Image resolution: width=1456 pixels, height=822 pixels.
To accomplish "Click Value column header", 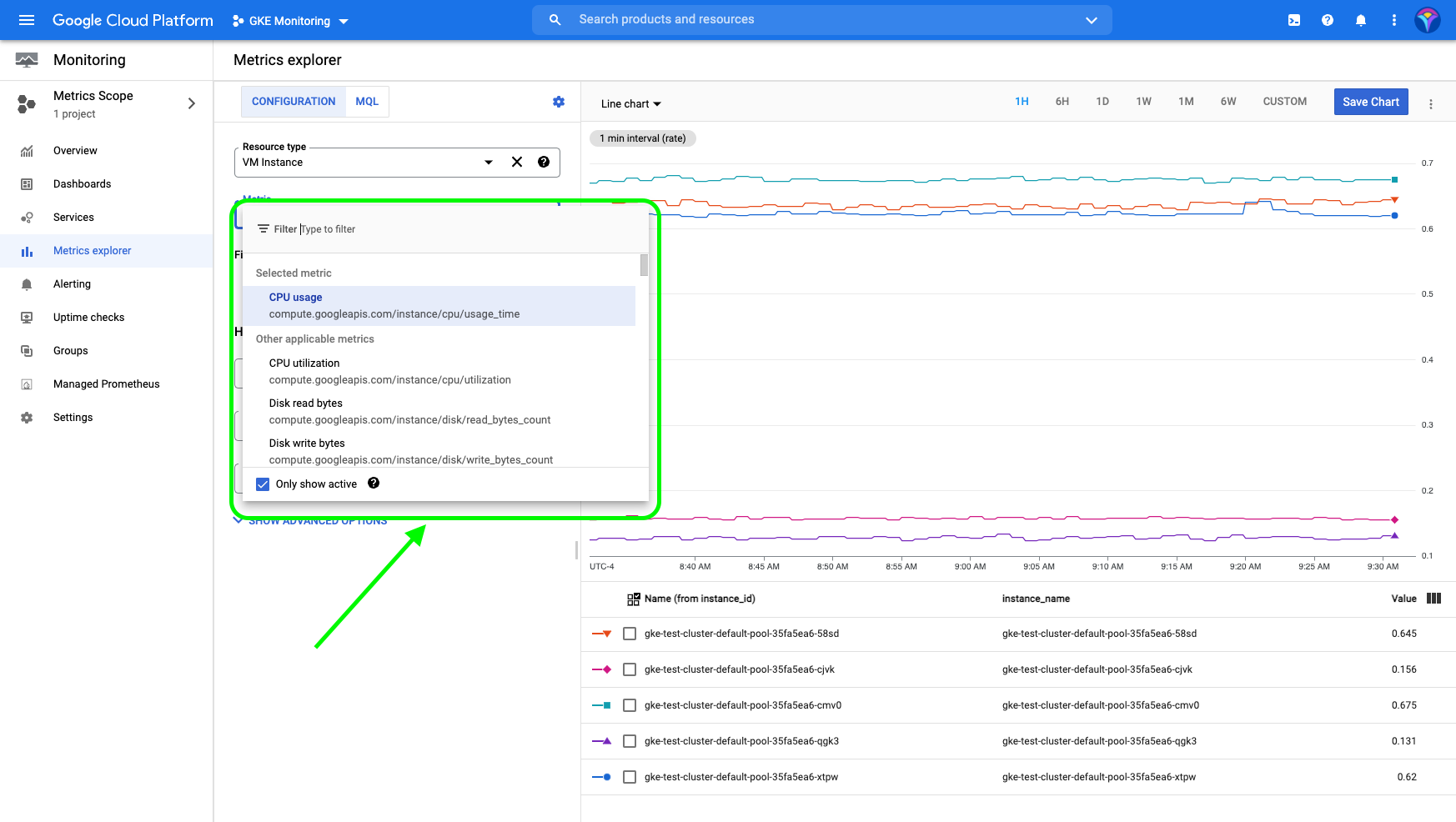I will pos(1403,599).
